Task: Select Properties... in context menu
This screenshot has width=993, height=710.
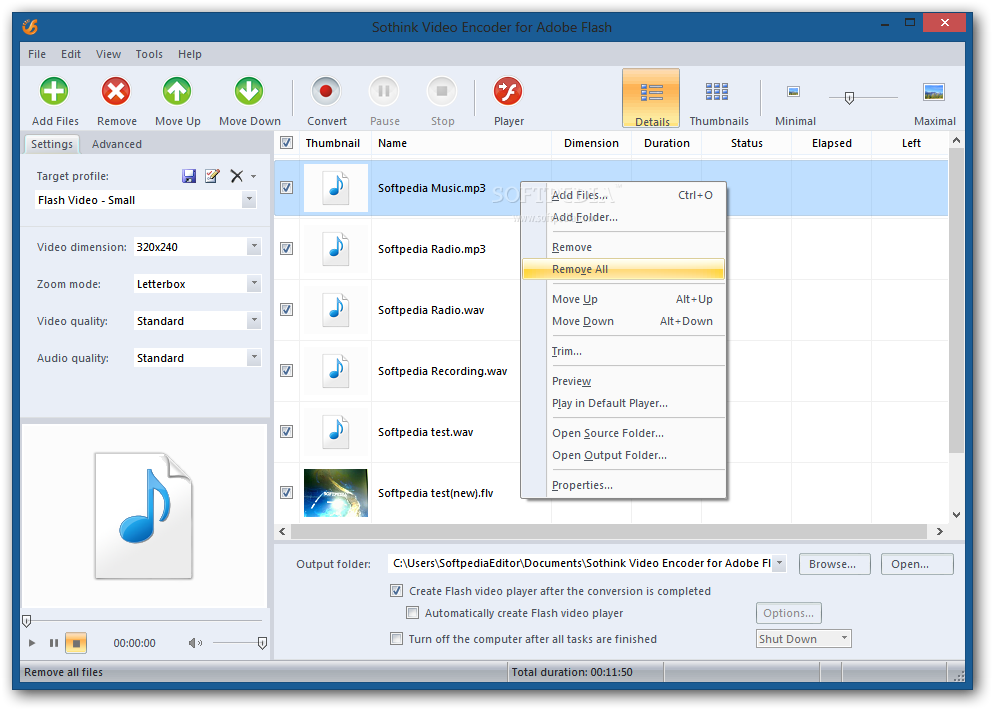Action: [x=623, y=485]
